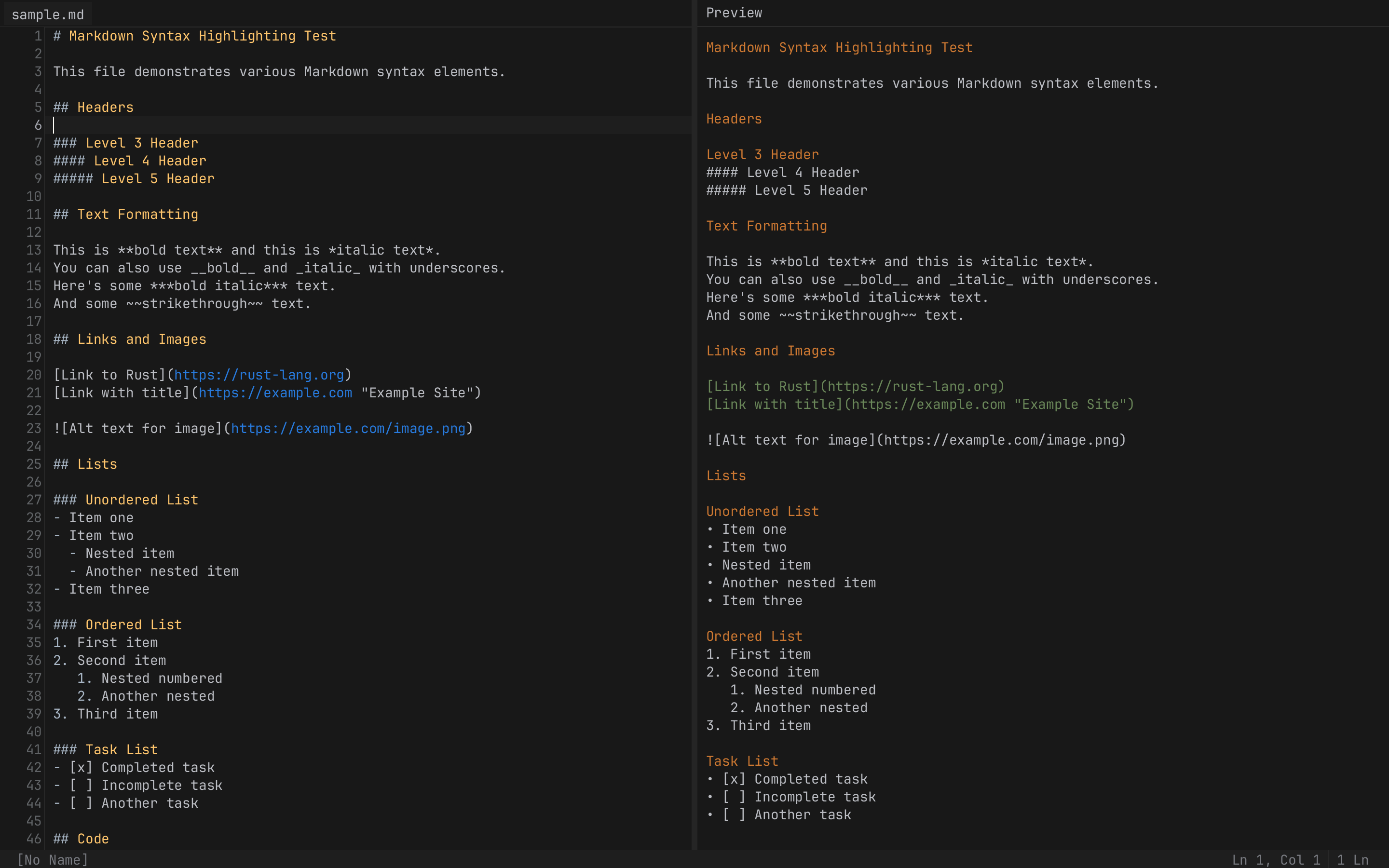Open the https://example.com link with title

click(x=276, y=393)
